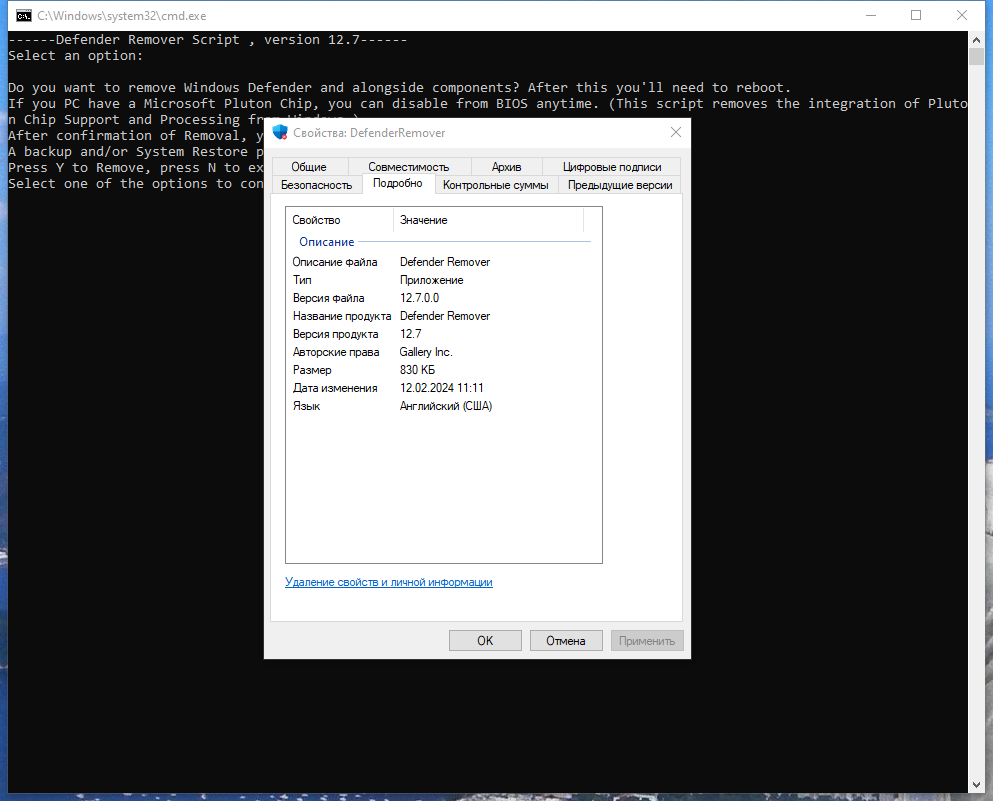The height and width of the screenshot is (801, 993).
Task: Click the Отмена button
Action: click(566, 640)
